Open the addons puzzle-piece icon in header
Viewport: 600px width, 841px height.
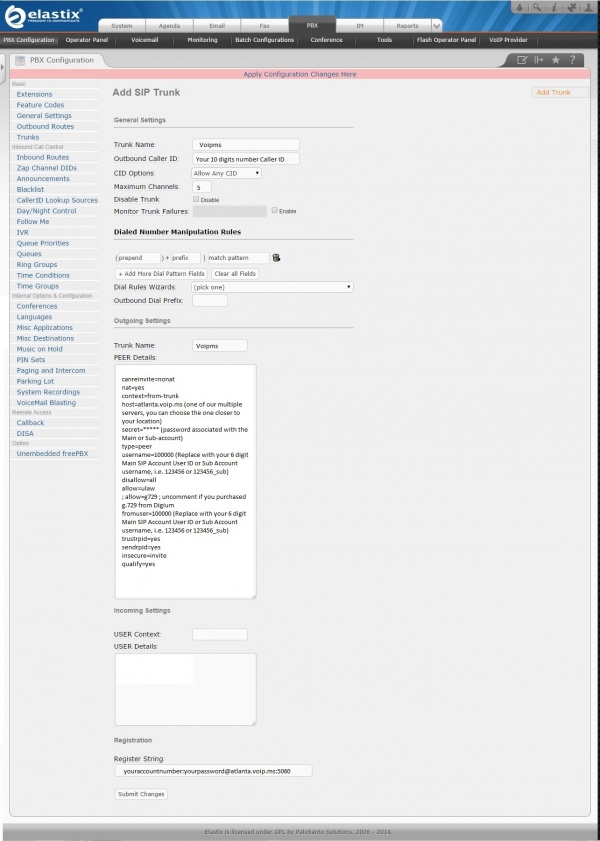click(x=572, y=8)
